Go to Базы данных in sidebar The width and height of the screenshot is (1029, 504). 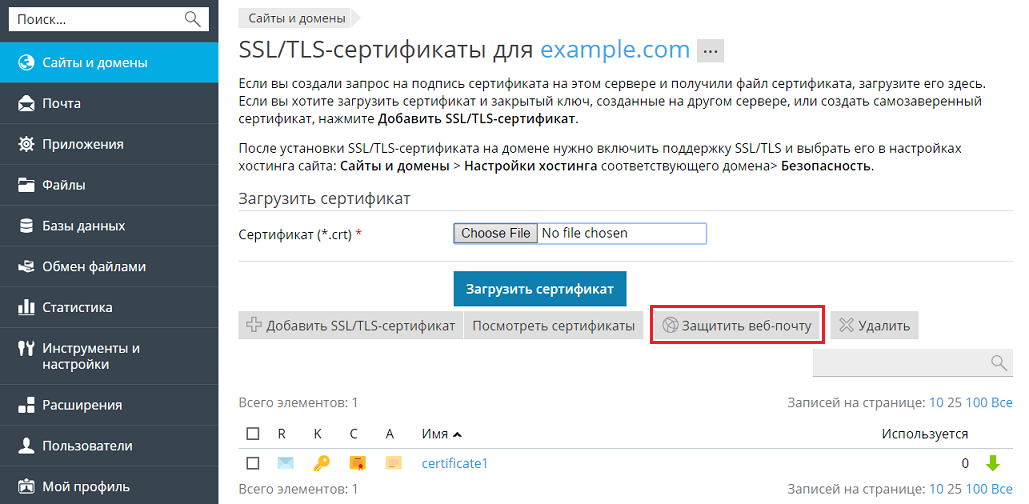pos(83,226)
